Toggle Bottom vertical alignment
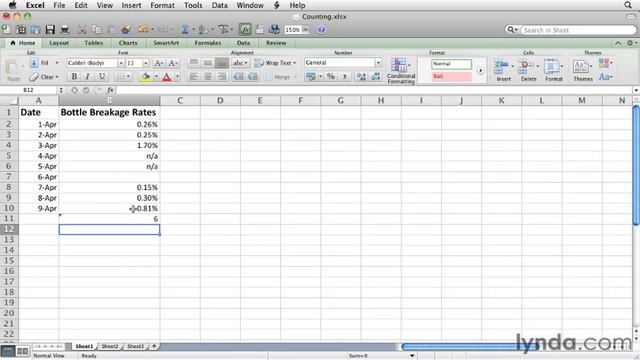Screen dimensions: 640x360 222,63
